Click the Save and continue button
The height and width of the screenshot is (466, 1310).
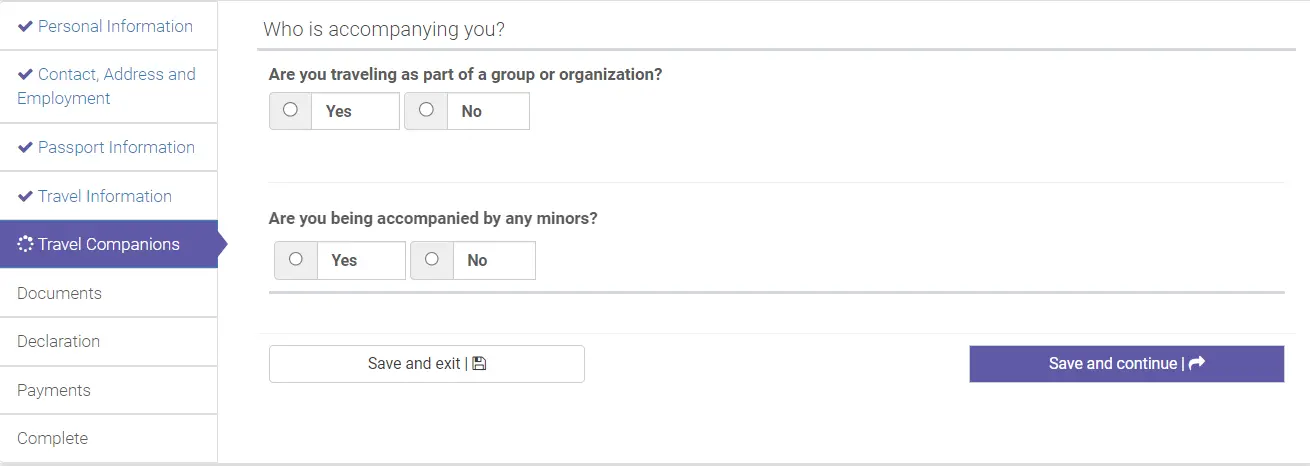coord(1126,364)
